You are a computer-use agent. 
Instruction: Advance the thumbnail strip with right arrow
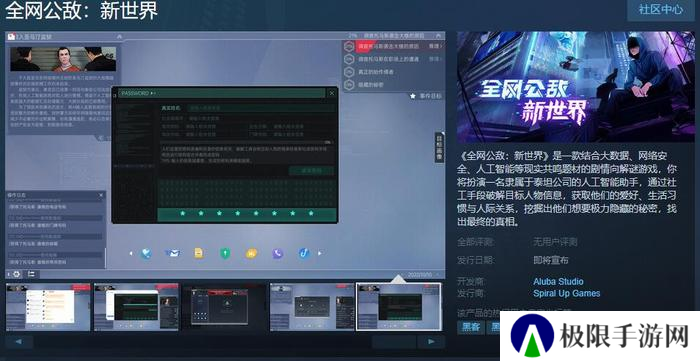pyautogui.click(x=431, y=342)
